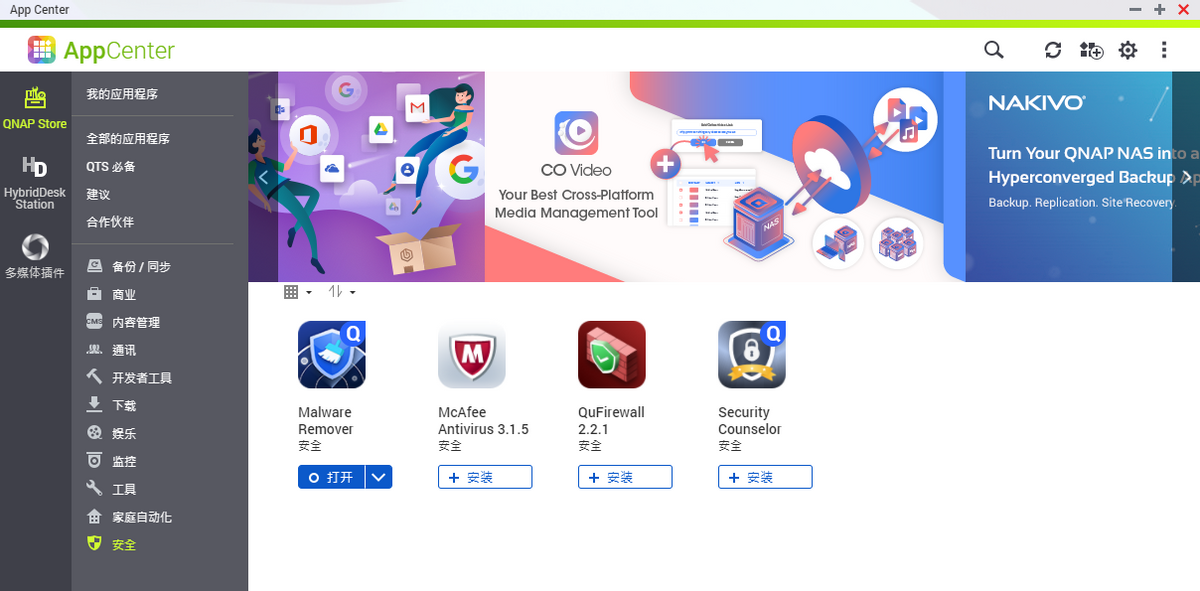Open the search magnifier icon
Image resolution: width=1200 pixels, height=591 pixels.
point(993,50)
